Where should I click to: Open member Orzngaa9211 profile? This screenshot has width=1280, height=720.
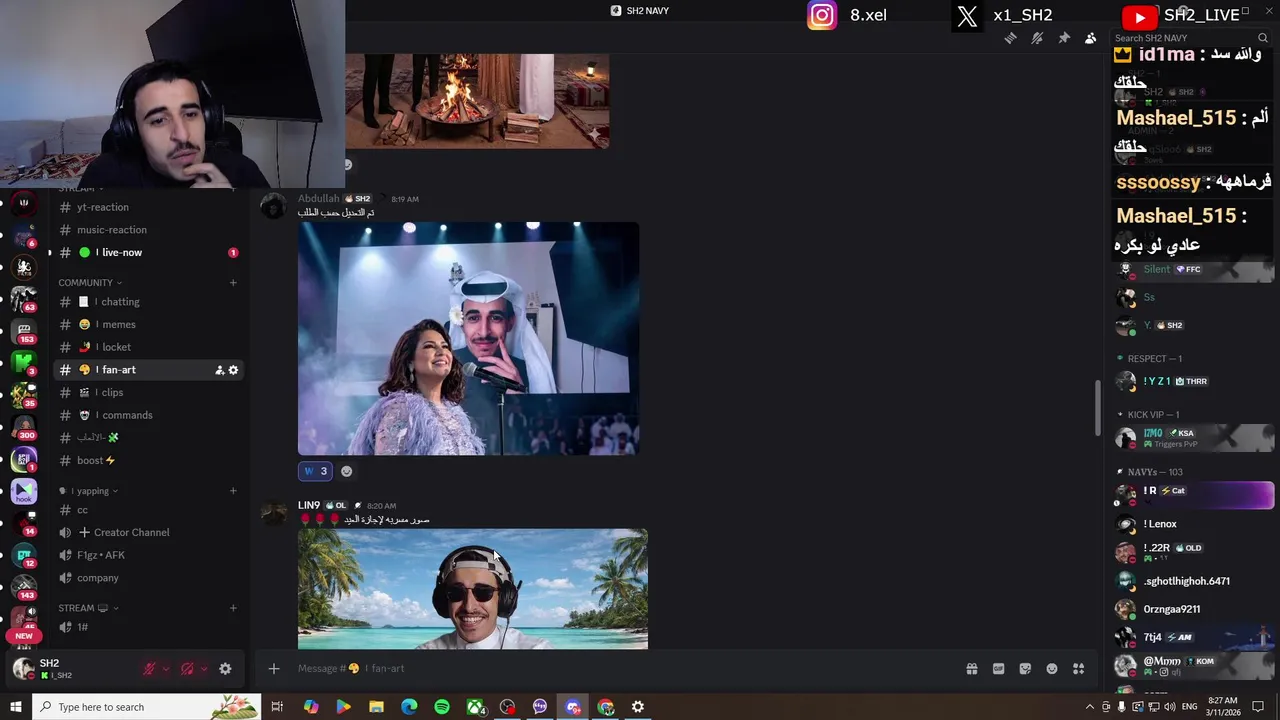tap(1196, 609)
